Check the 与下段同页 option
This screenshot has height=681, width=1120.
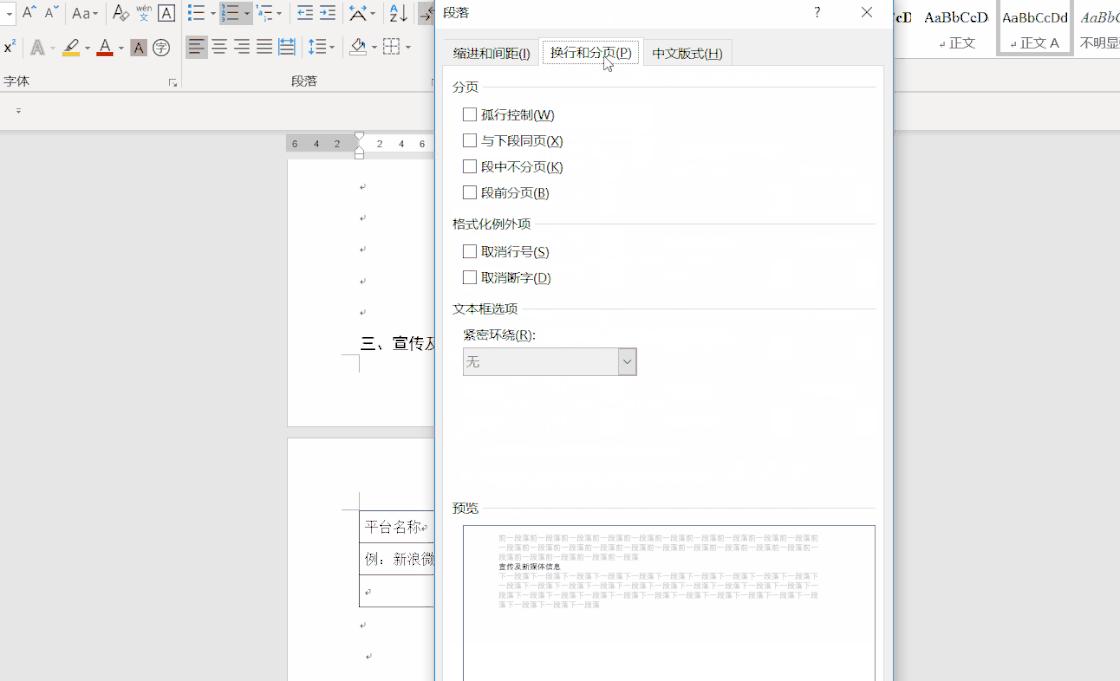tap(470, 140)
